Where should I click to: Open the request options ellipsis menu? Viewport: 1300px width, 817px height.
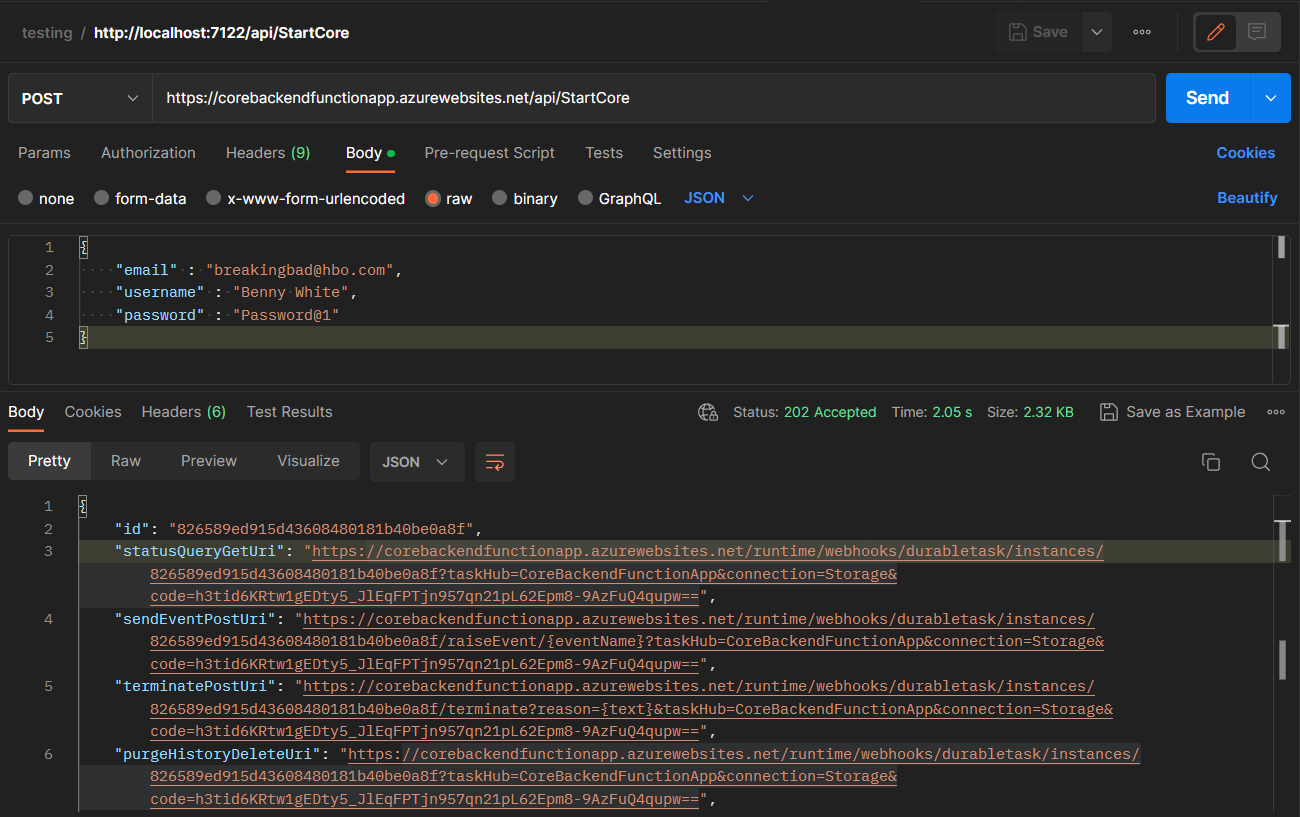(1141, 31)
